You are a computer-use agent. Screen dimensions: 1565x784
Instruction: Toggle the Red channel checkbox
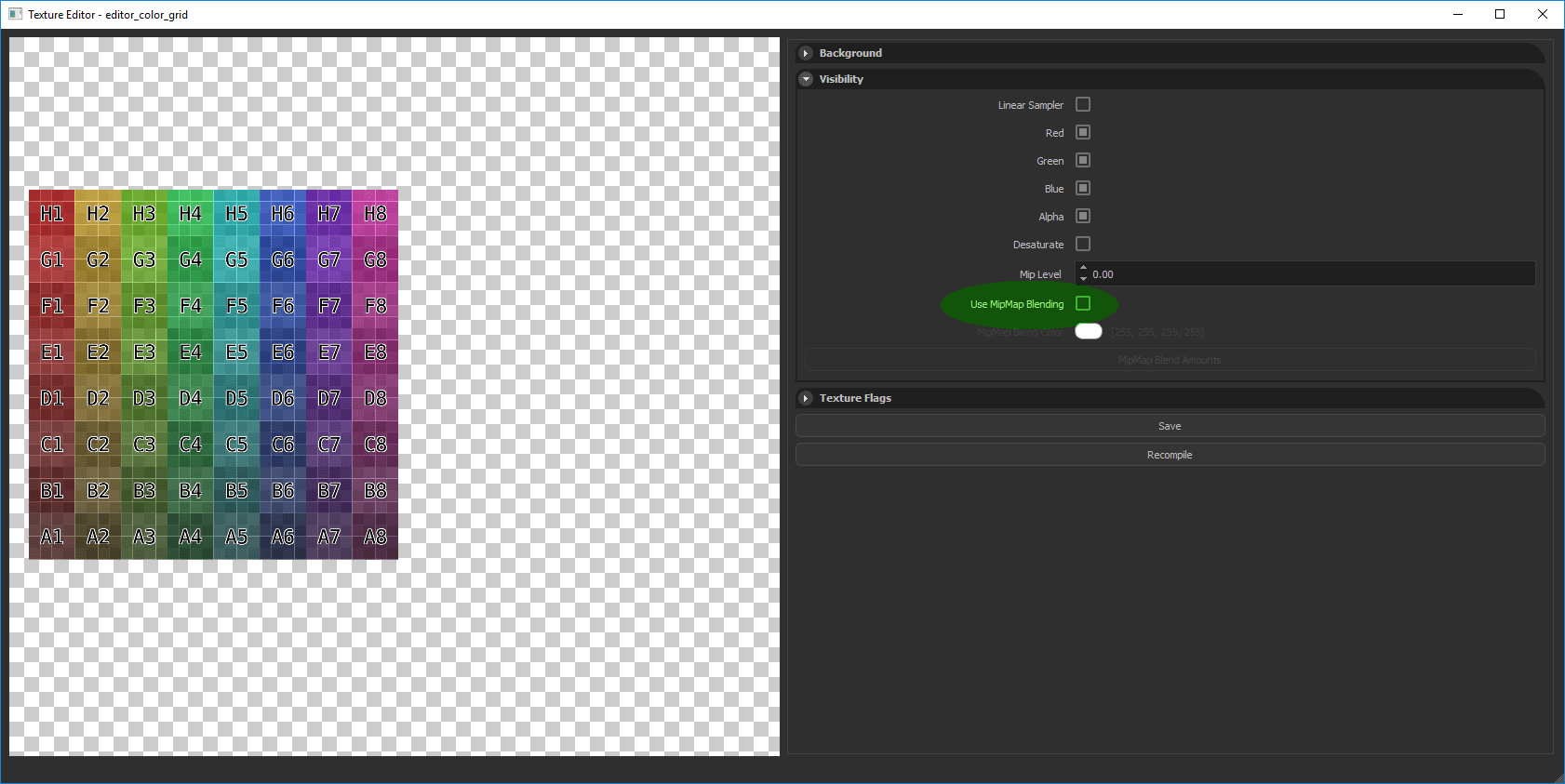point(1083,133)
